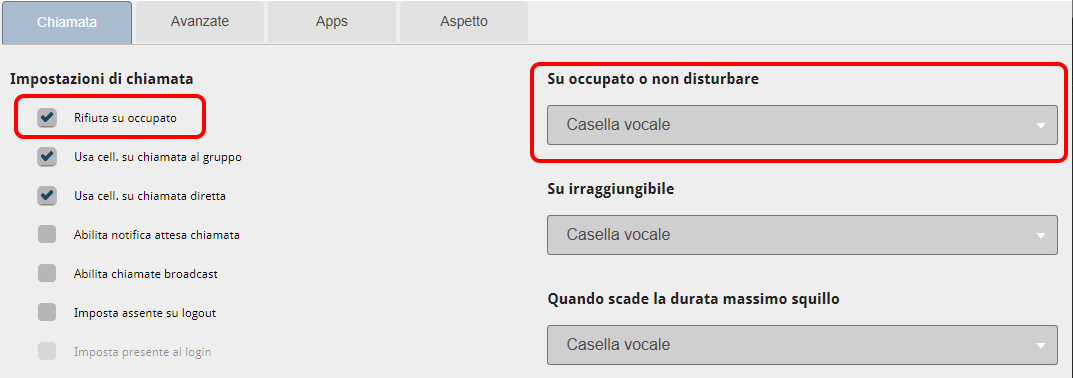Click arrow of Su occupato dropdown
Image resolution: width=1073 pixels, height=378 pixels.
pyautogui.click(x=1041, y=126)
